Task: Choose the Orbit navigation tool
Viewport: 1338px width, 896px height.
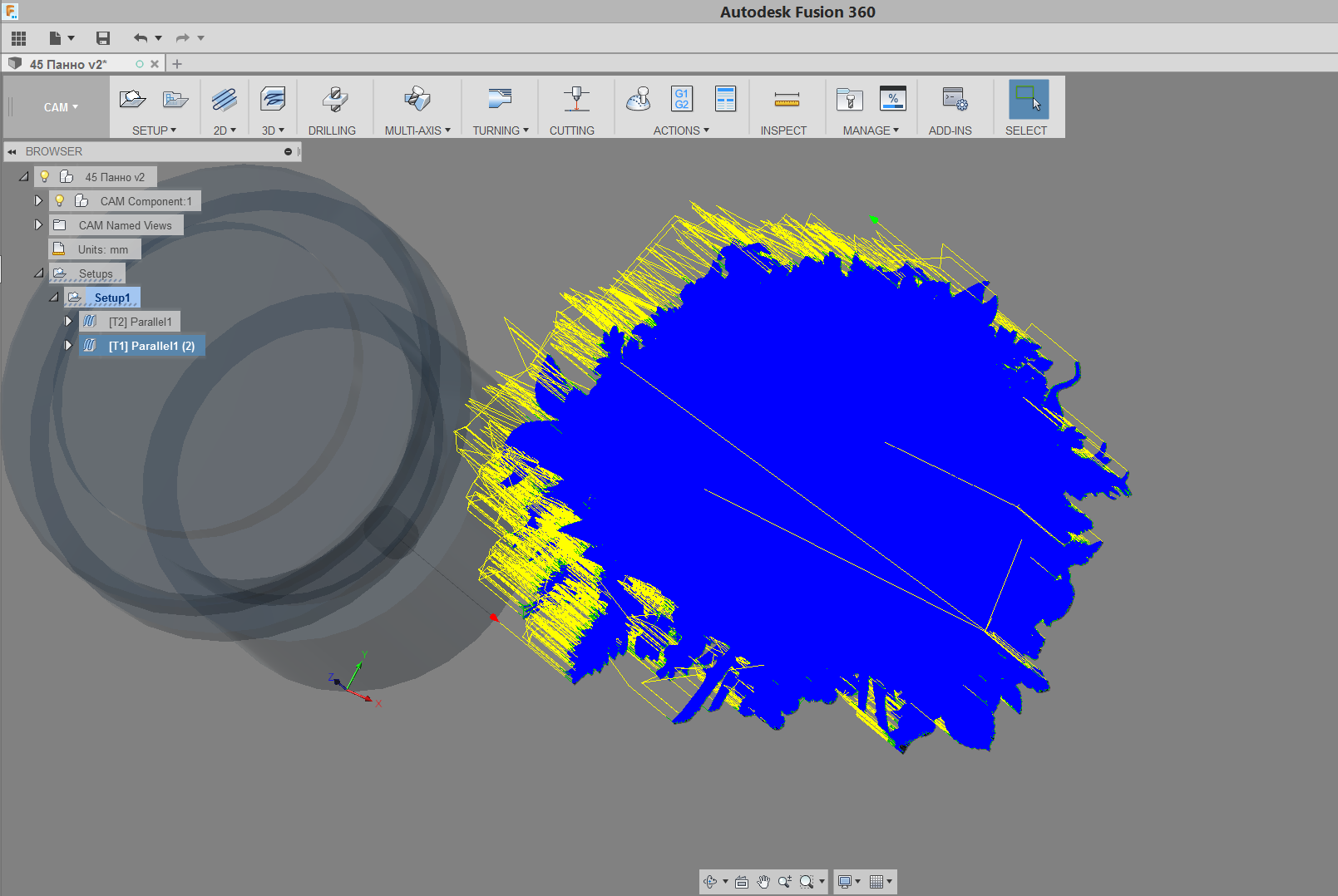Action: click(x=710, y=882)
